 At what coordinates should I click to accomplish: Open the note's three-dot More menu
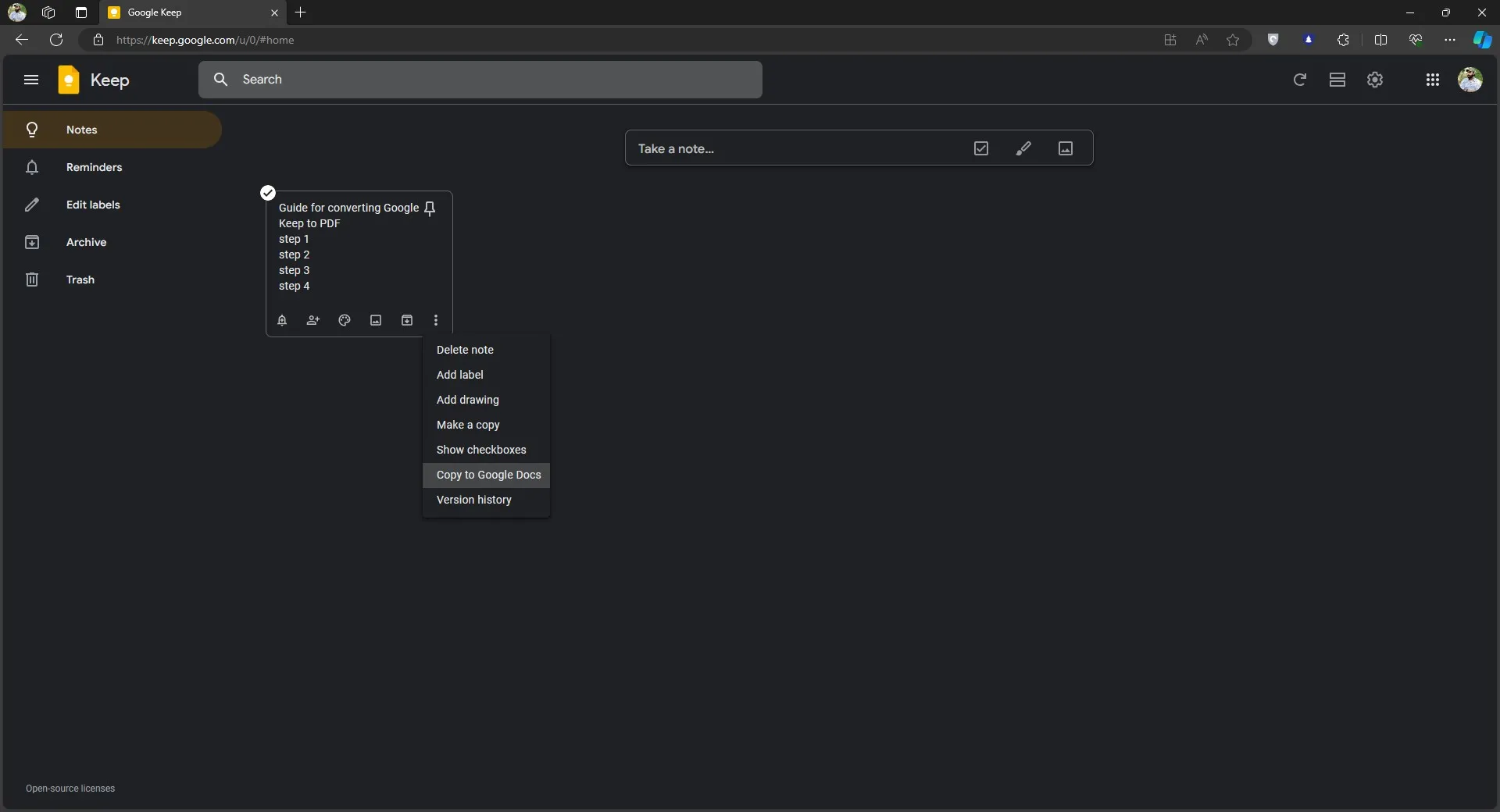pos(436,320)
